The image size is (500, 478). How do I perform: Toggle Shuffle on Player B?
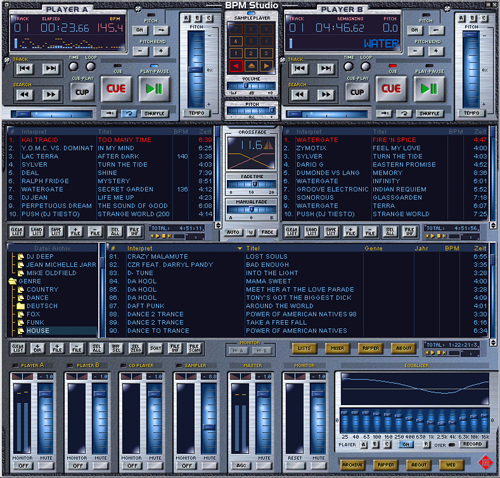pos(430,114)
